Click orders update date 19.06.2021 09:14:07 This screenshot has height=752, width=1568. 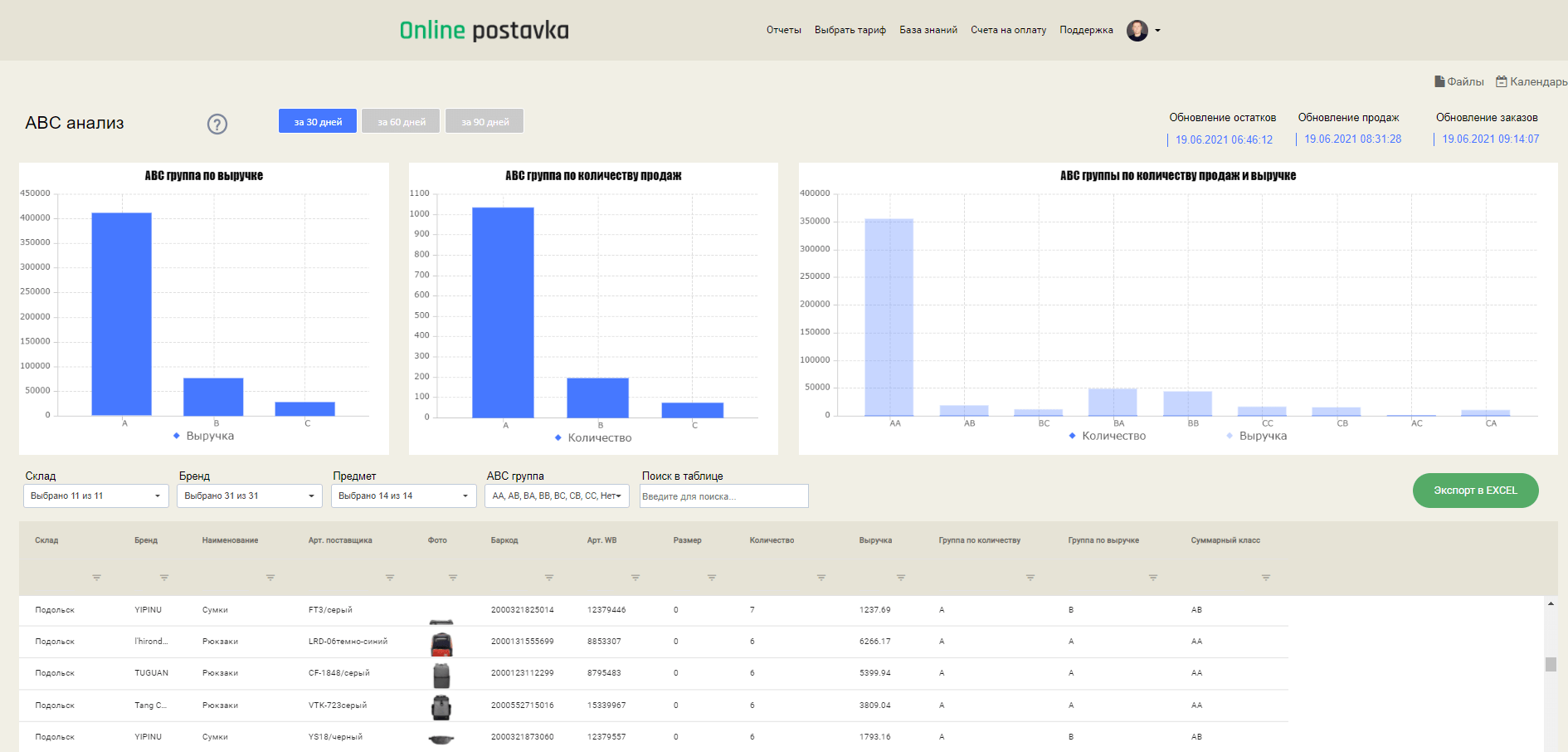point(1491,139)
